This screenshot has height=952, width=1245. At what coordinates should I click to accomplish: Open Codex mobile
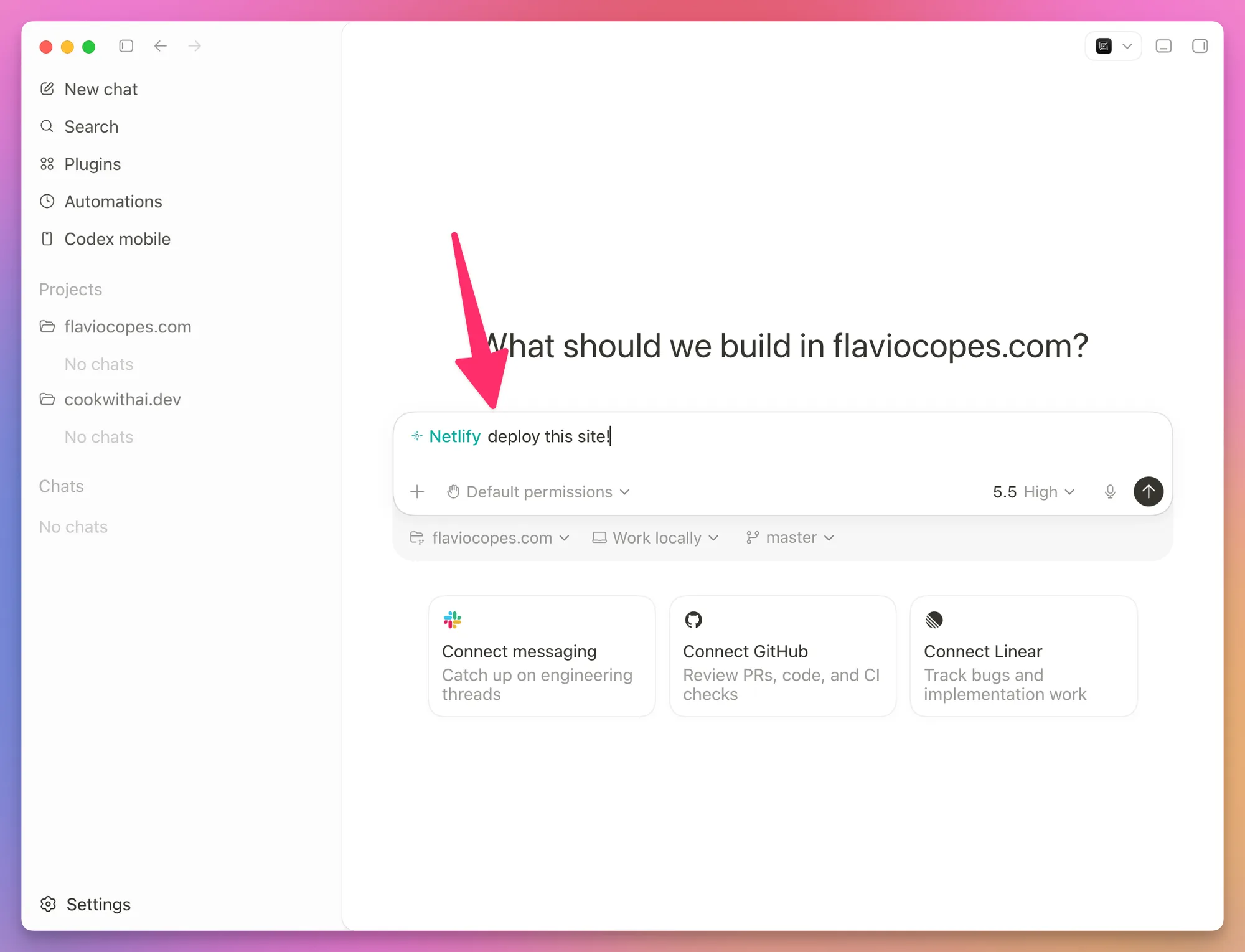pyautogui.click(x=105, y=238)
